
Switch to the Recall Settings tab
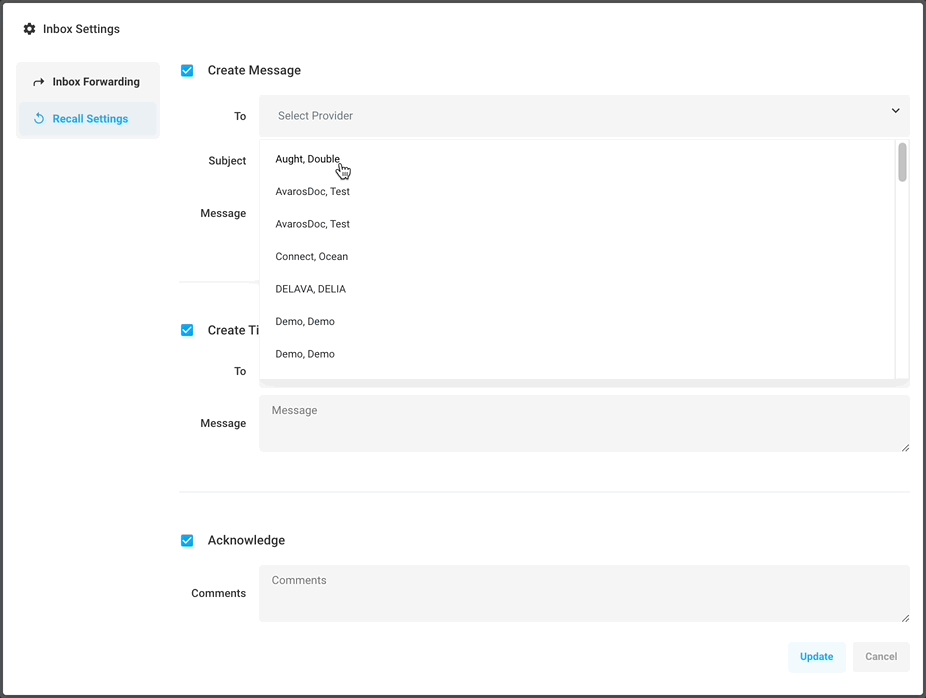(x=88, y=119)
